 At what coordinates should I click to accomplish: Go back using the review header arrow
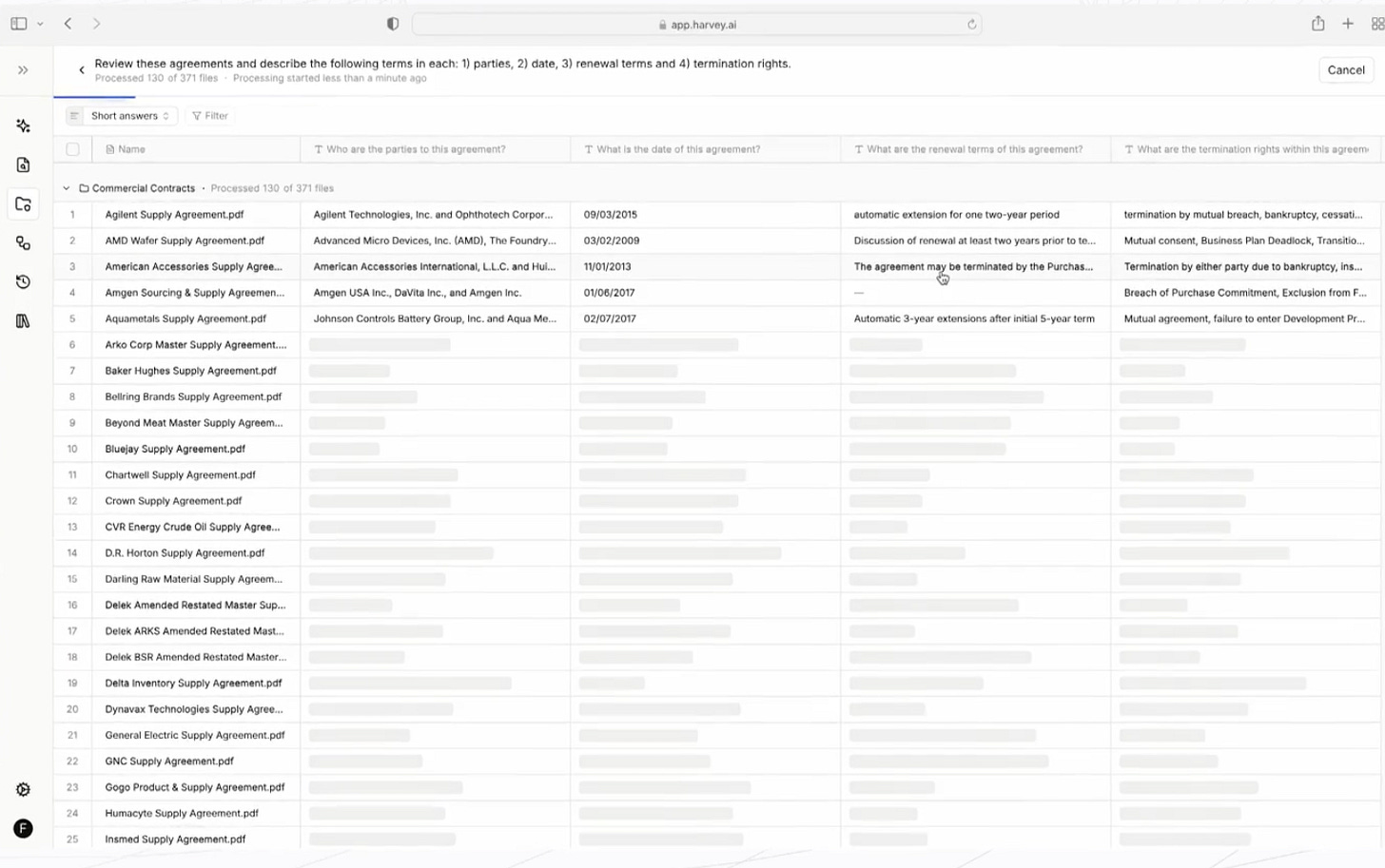point(82,70)
